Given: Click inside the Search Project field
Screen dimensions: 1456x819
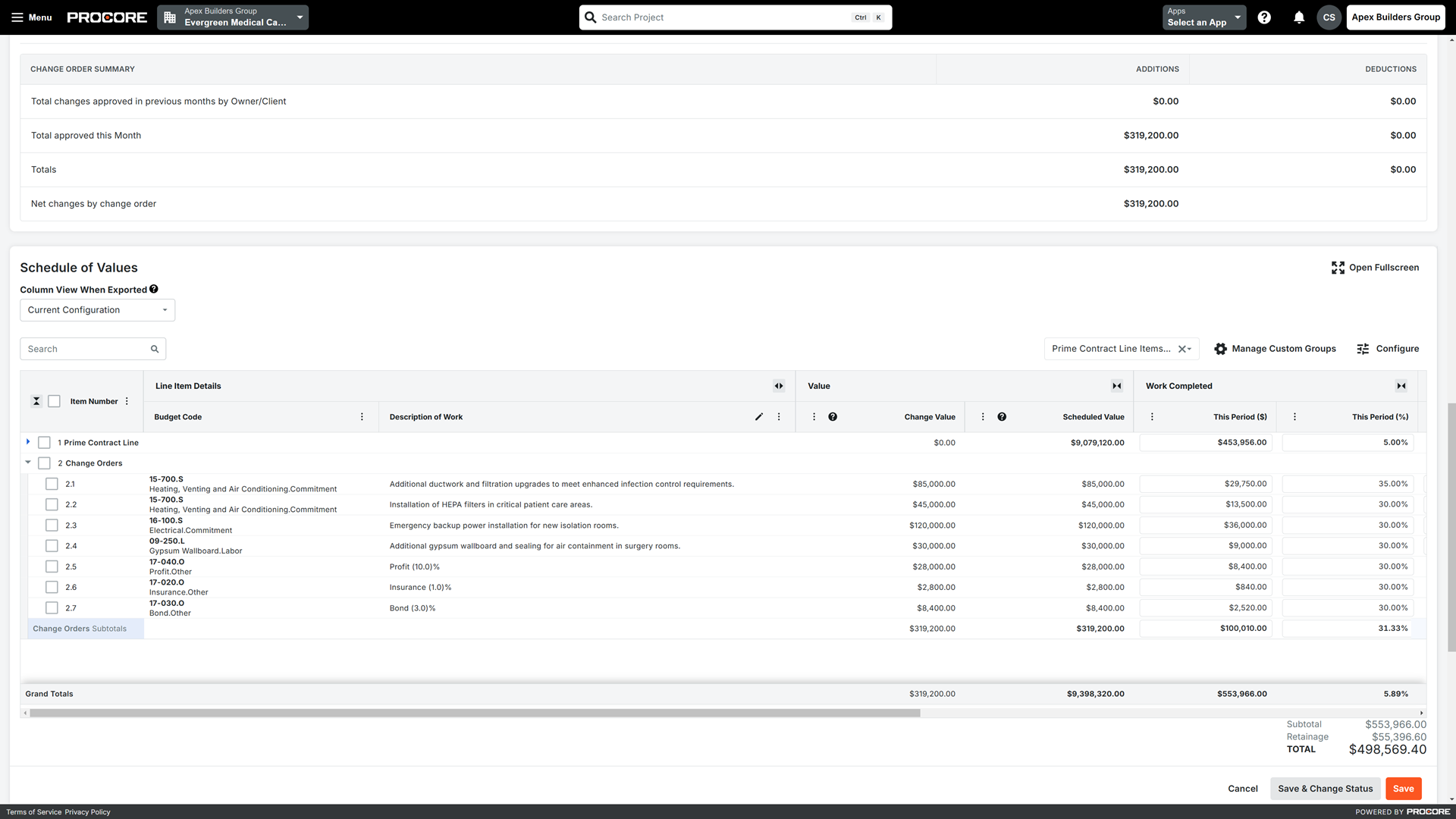Looking at the screenshot, I should point(720,17).
